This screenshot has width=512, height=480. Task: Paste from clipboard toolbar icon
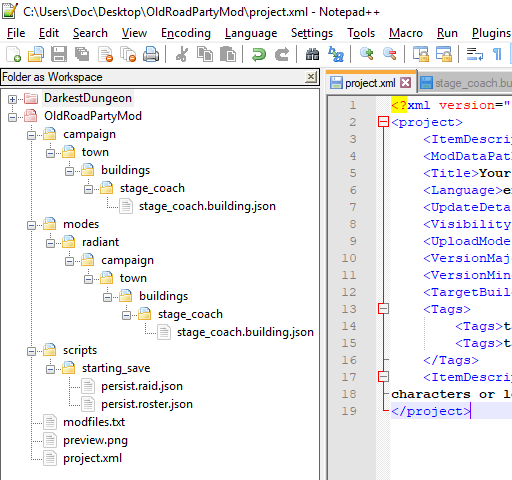tap(228, 54)
